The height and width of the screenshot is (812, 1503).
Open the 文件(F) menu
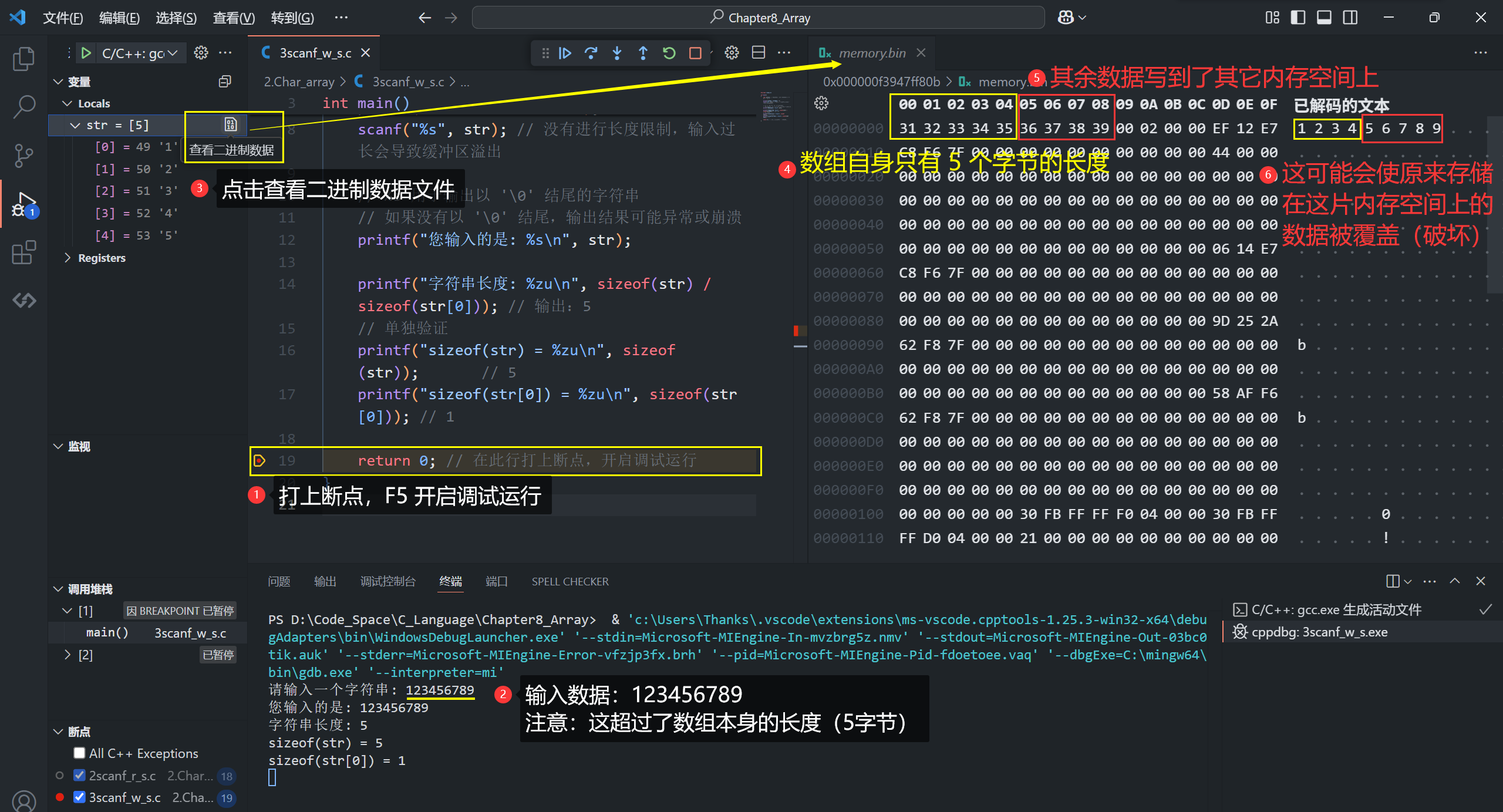(62, 18)
